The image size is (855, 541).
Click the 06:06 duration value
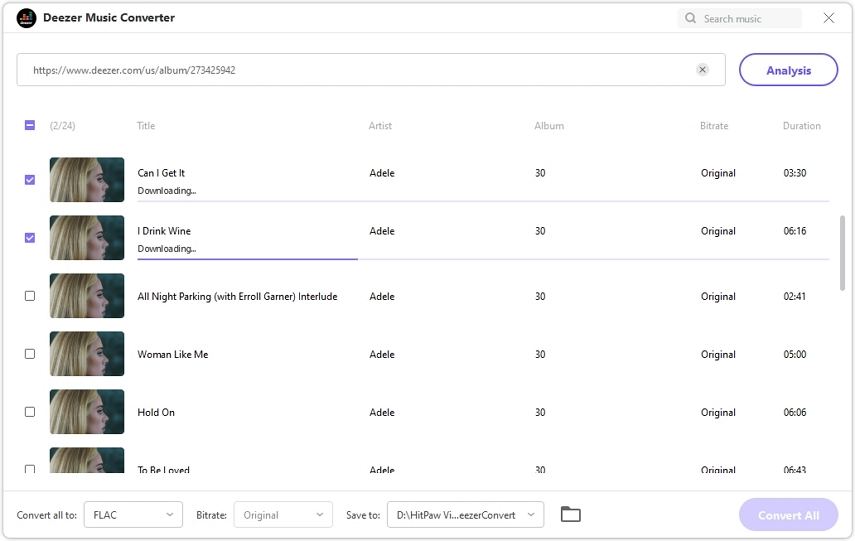click(x=794, y=412)
